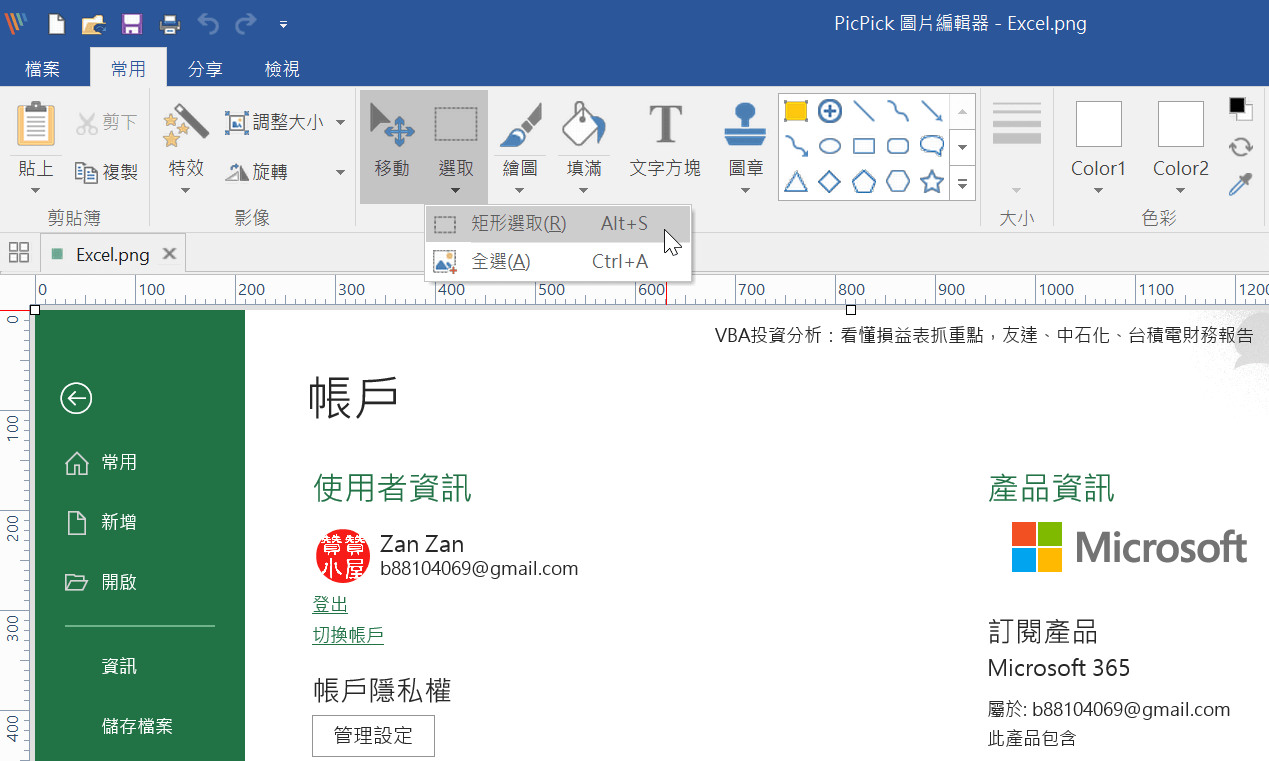This screenshot has width=1269, height=761.
Task: Choose the pentagon shape
Action: point(864,181)
